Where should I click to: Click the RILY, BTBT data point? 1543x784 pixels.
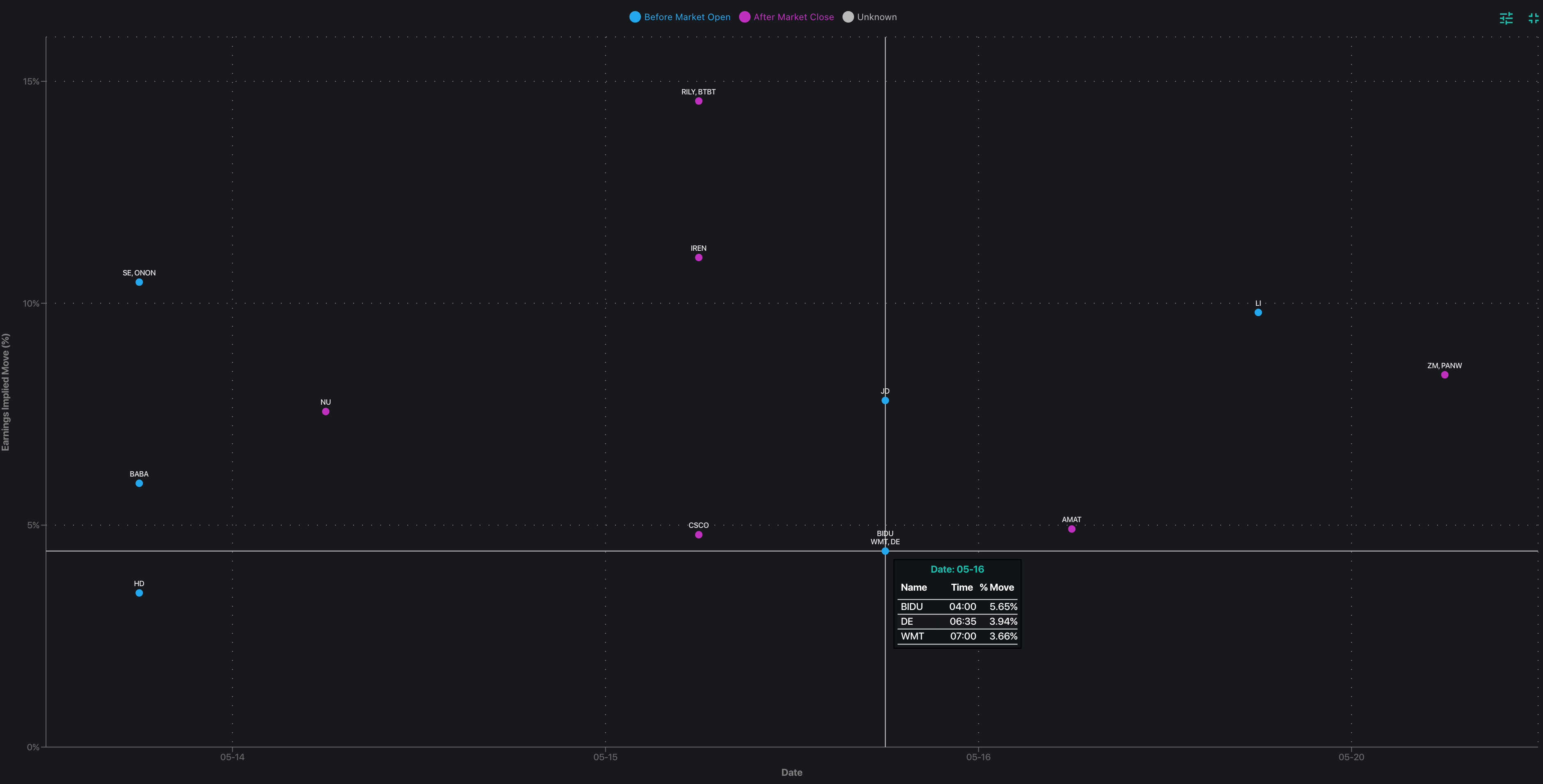point(698,101)
